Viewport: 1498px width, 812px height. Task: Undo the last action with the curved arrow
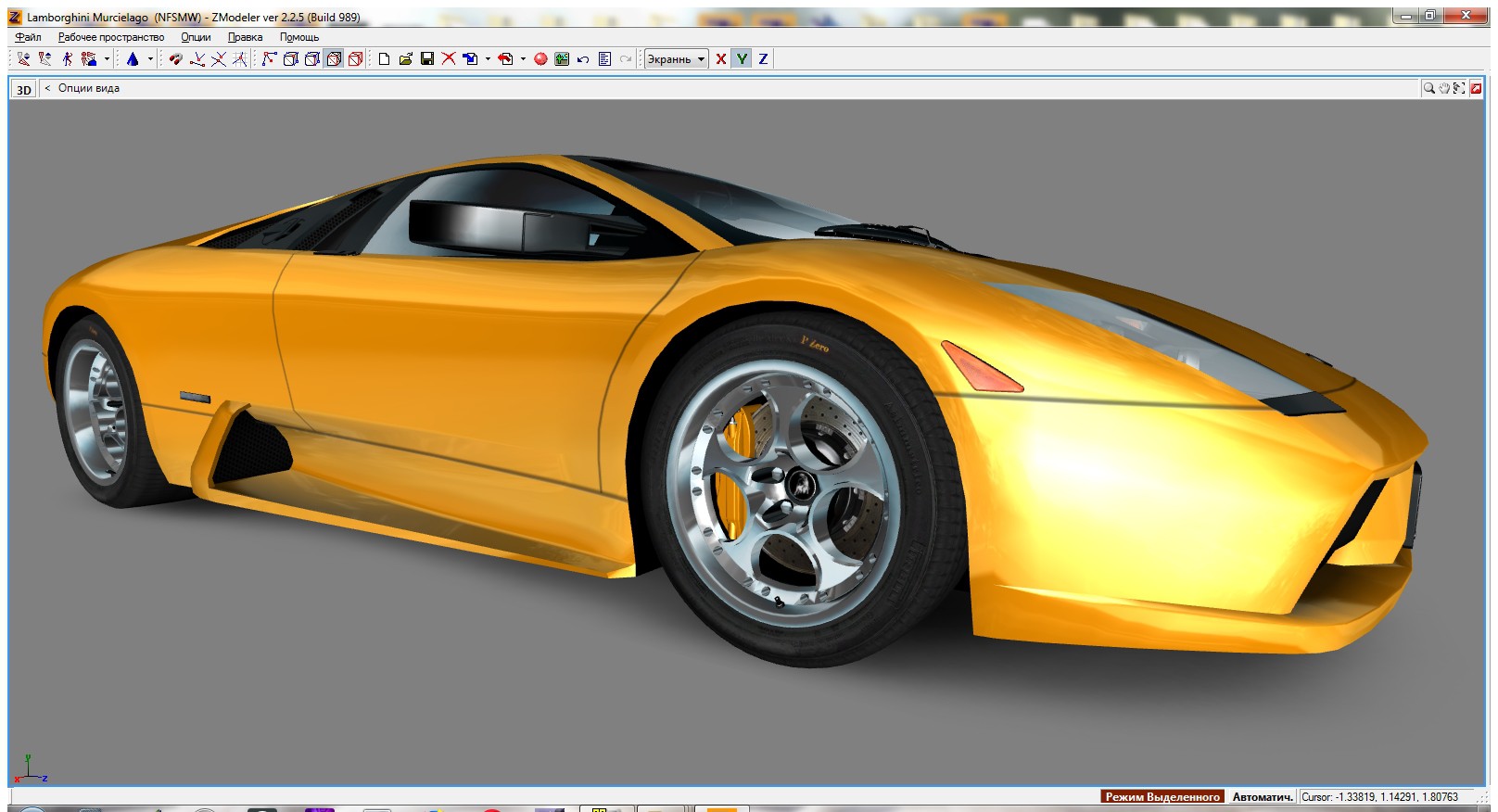583,58
